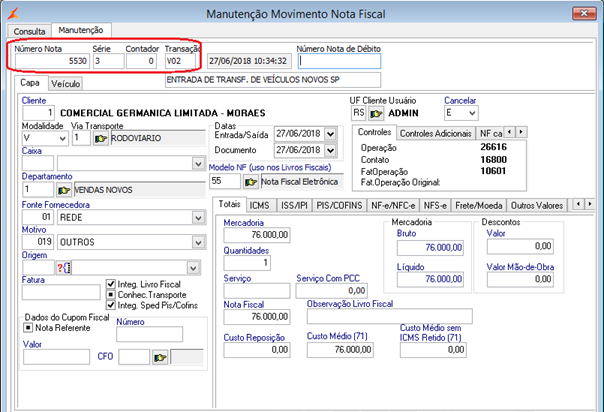Expand the Fonte Fornecedora REDE dropdown

[198, 218]
